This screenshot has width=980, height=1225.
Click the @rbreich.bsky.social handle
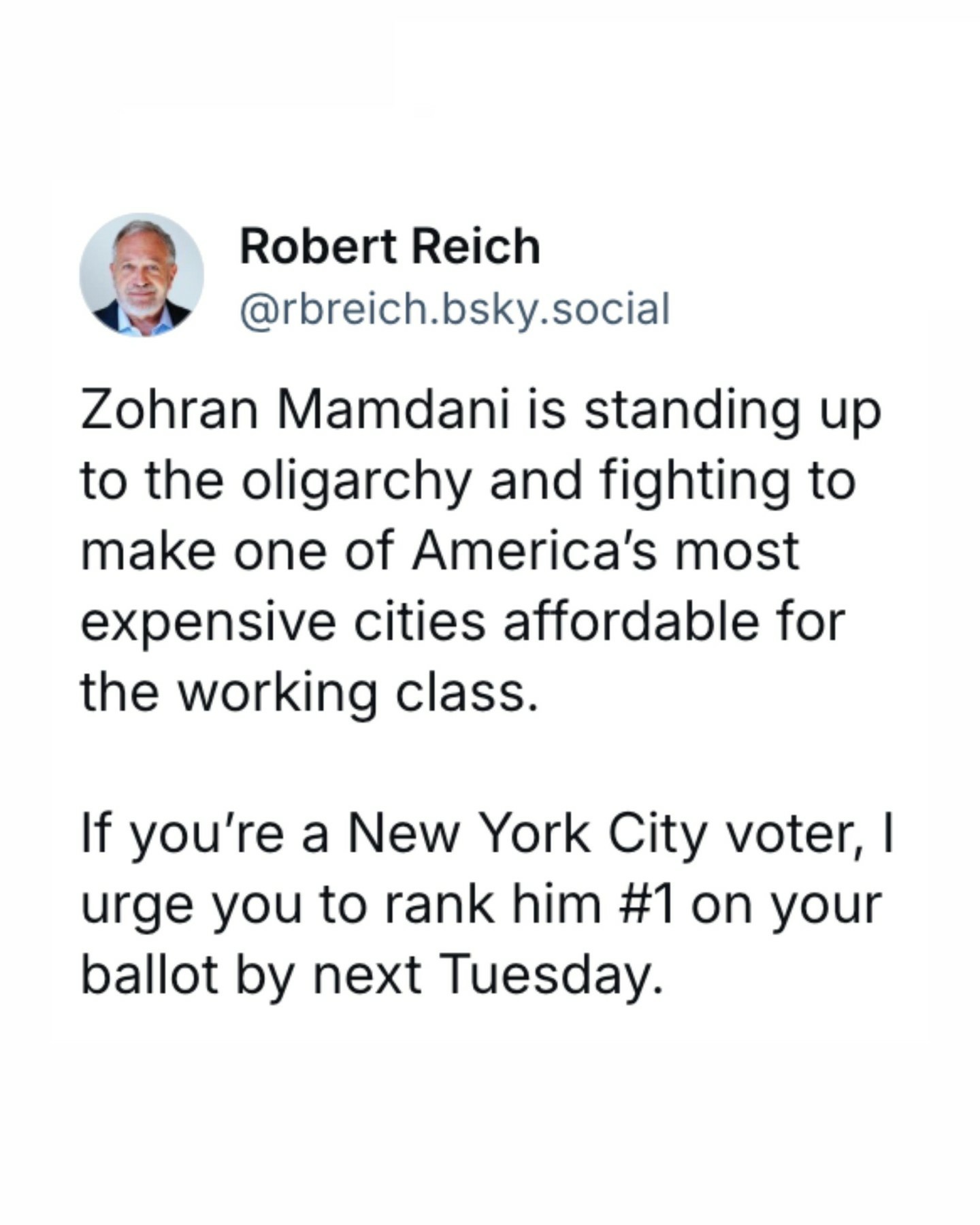[x=455, y=310]
